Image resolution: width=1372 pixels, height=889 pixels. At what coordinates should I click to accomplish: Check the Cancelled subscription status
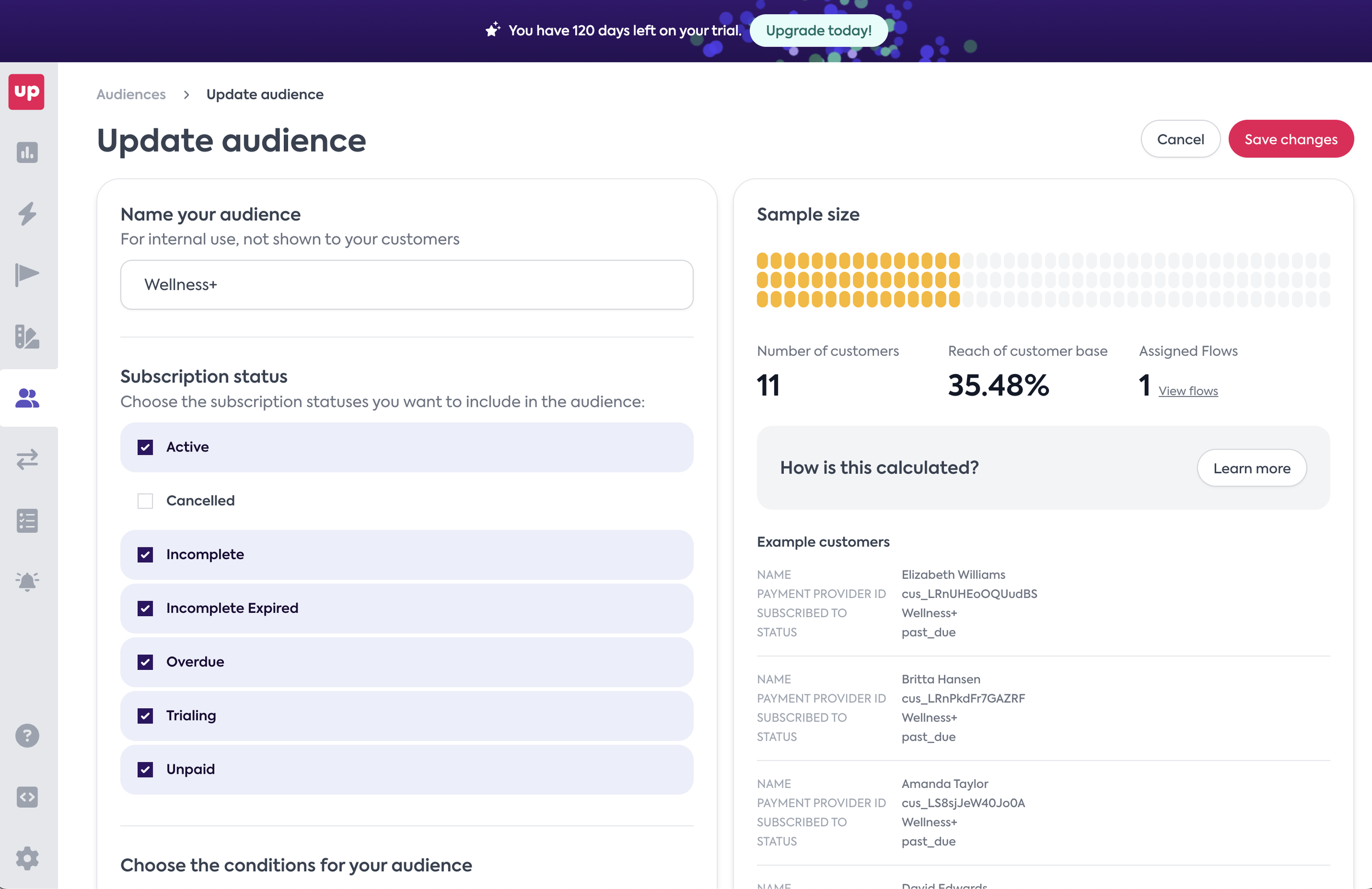pyautogui.click(x=145, y=501)
